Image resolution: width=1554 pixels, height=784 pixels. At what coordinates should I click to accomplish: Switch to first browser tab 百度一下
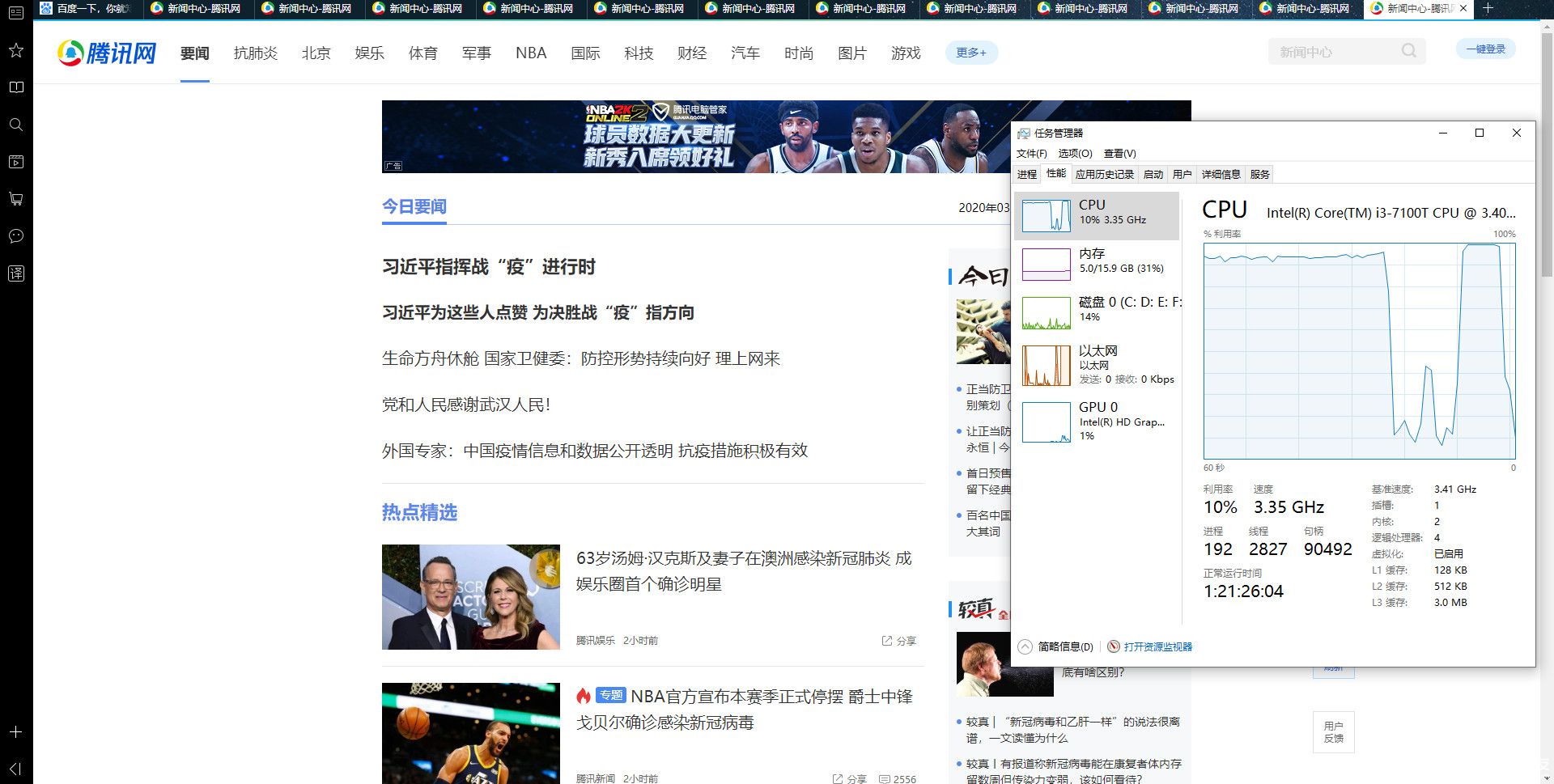(87, 8)
